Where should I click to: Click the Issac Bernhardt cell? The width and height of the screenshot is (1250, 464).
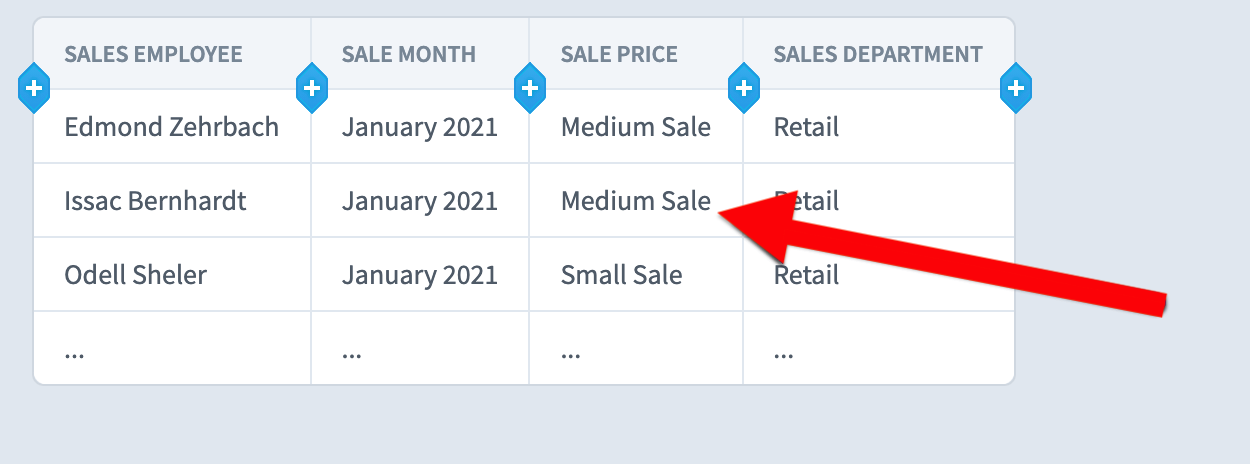click(x=155, y=201)
